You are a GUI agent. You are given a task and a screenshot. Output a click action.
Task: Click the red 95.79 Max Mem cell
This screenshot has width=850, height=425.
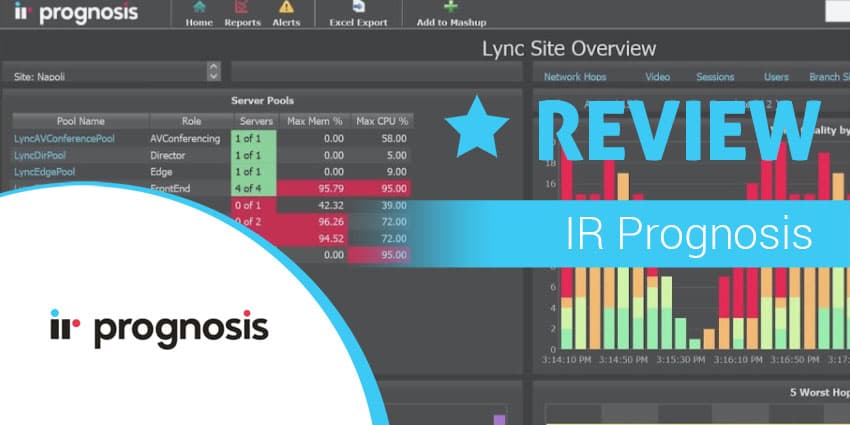[312, 189]
